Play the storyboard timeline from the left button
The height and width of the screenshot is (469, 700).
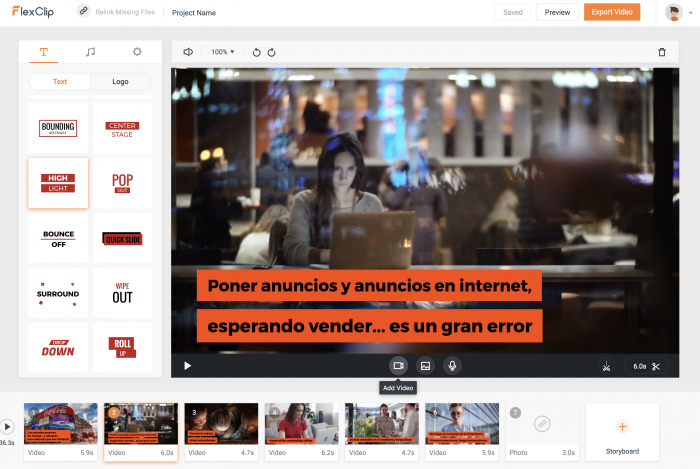click(x=7, y=427)
